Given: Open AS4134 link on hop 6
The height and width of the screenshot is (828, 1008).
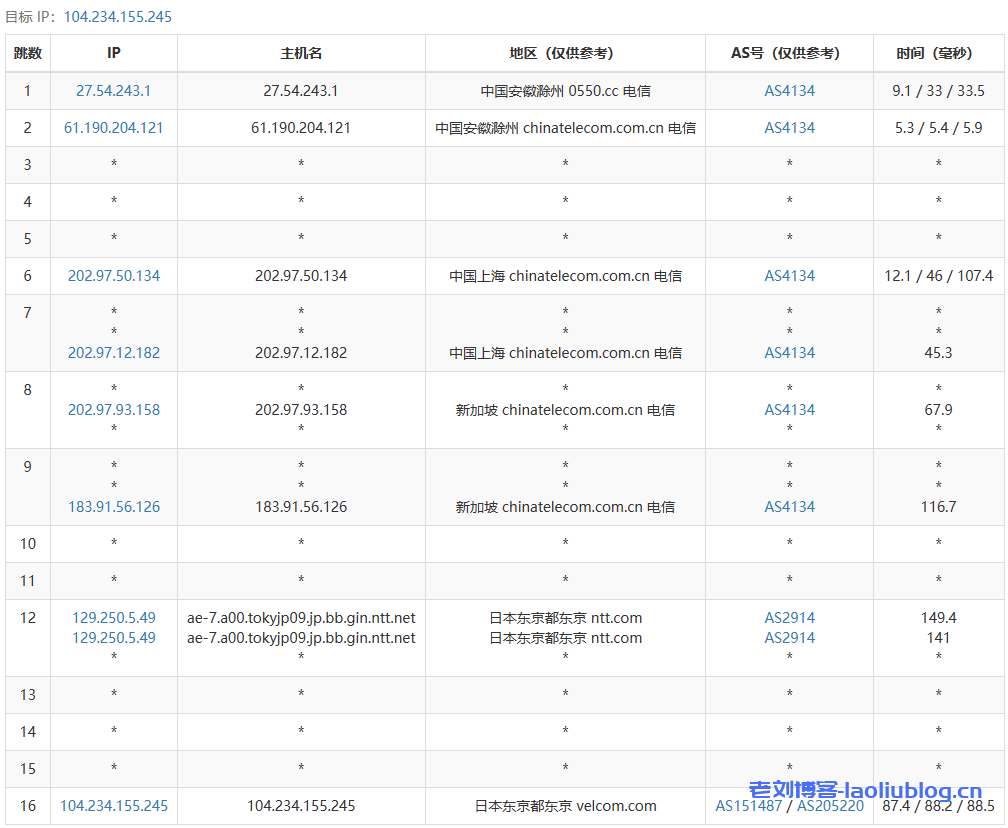Looking at the screenshot, I should click(x=789, y=275).
